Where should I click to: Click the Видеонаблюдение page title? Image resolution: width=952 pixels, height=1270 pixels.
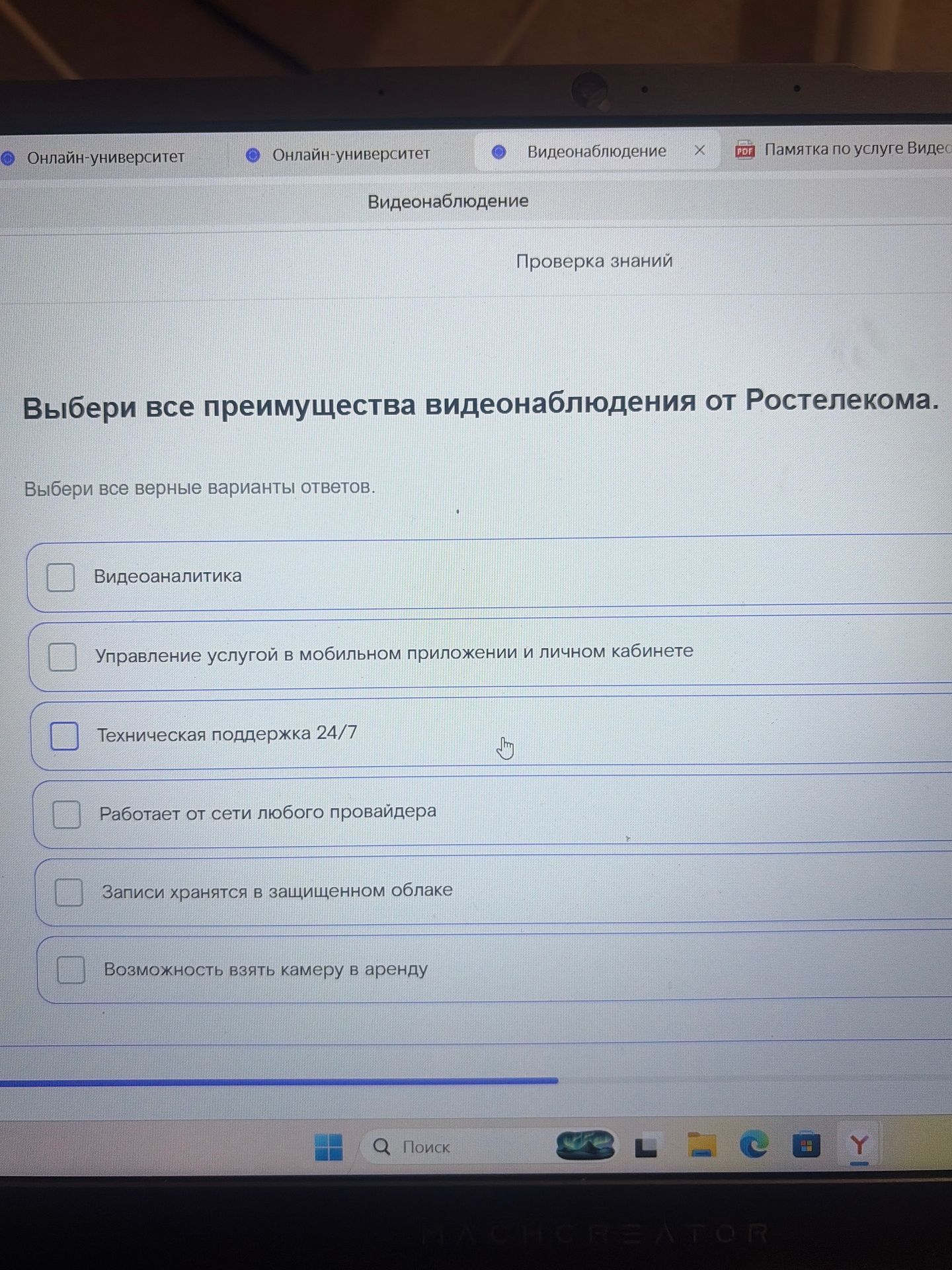point(448,201)
